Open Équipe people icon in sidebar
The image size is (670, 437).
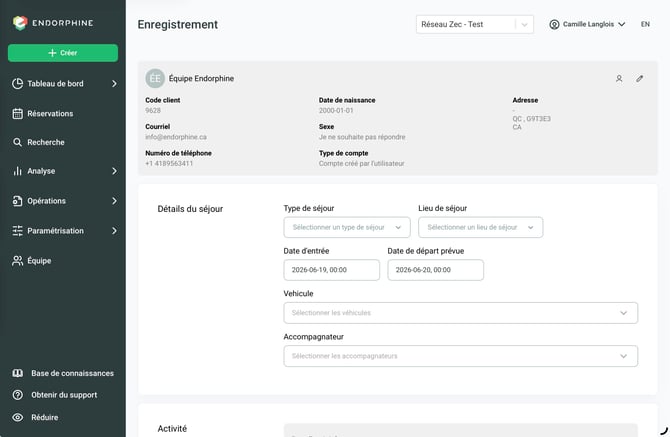pyautogui.click(x=18, y=261)
